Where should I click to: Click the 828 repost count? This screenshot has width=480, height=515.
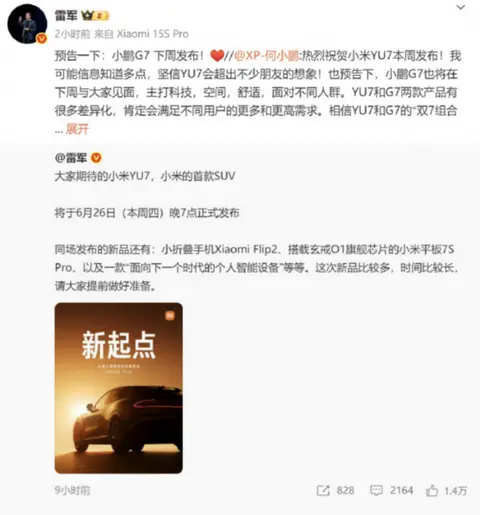point(345,490)
